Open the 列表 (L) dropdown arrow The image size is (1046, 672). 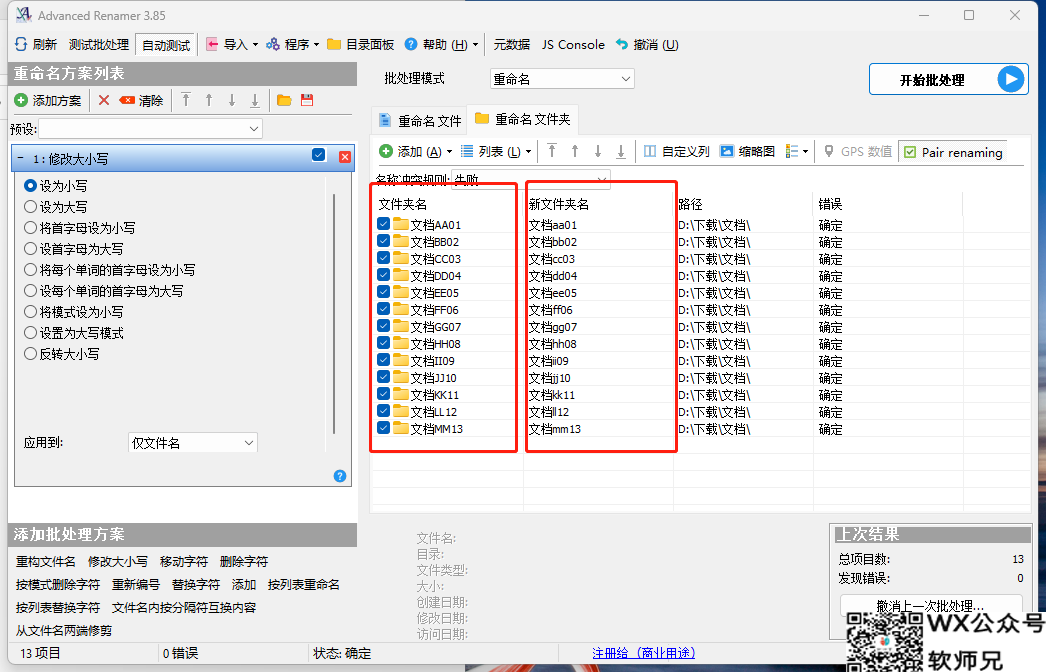(528, 151)
